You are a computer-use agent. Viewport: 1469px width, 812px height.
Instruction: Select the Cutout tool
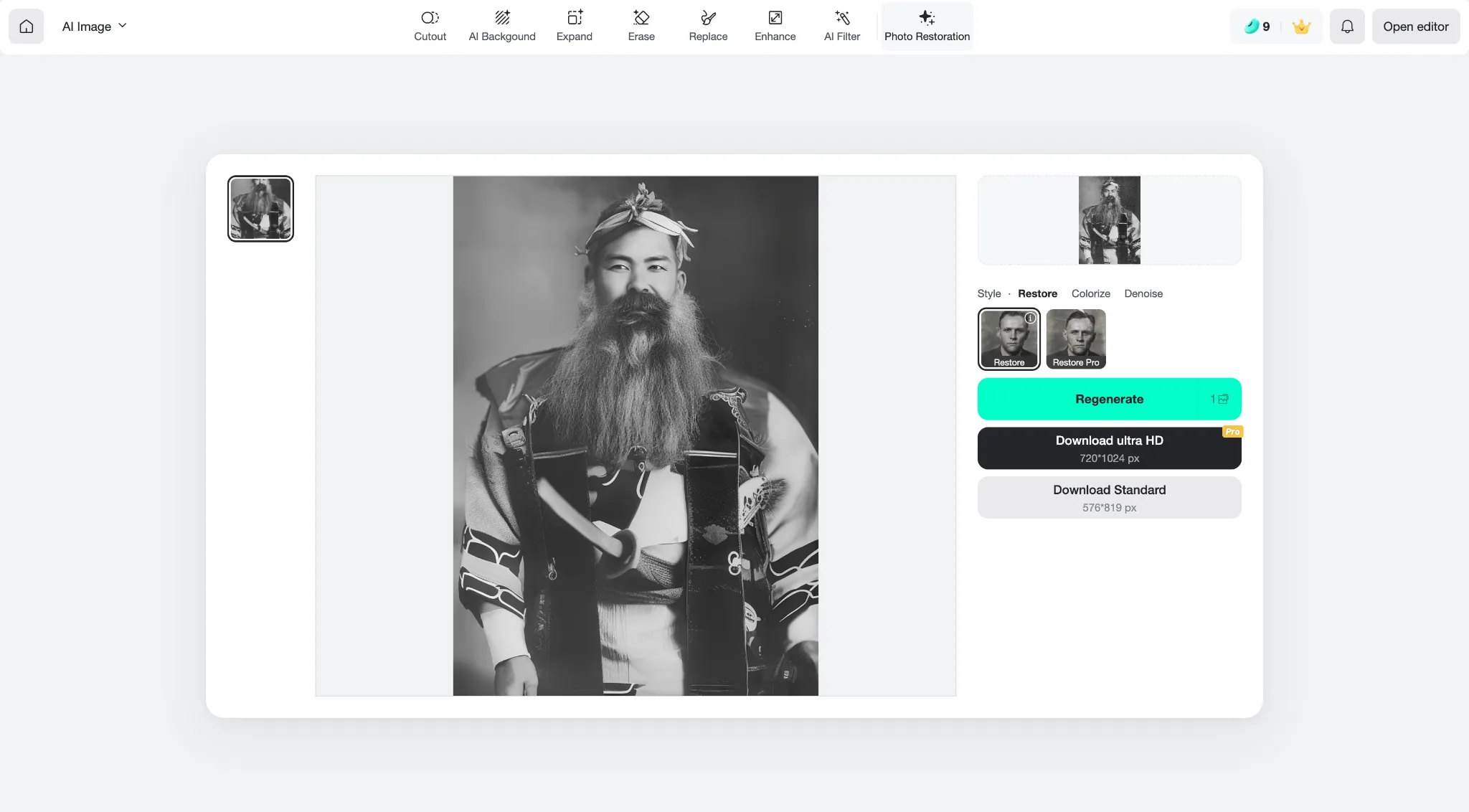point(430,26)
